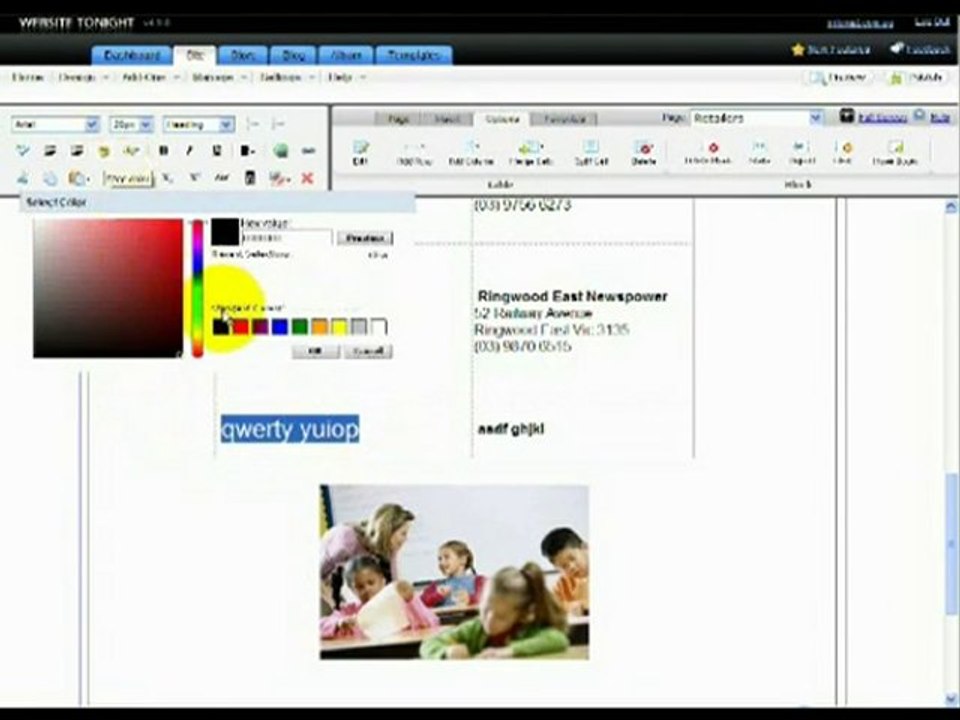Click the Edit table icon
Screen dimensions: 960x720
point(360,152)
